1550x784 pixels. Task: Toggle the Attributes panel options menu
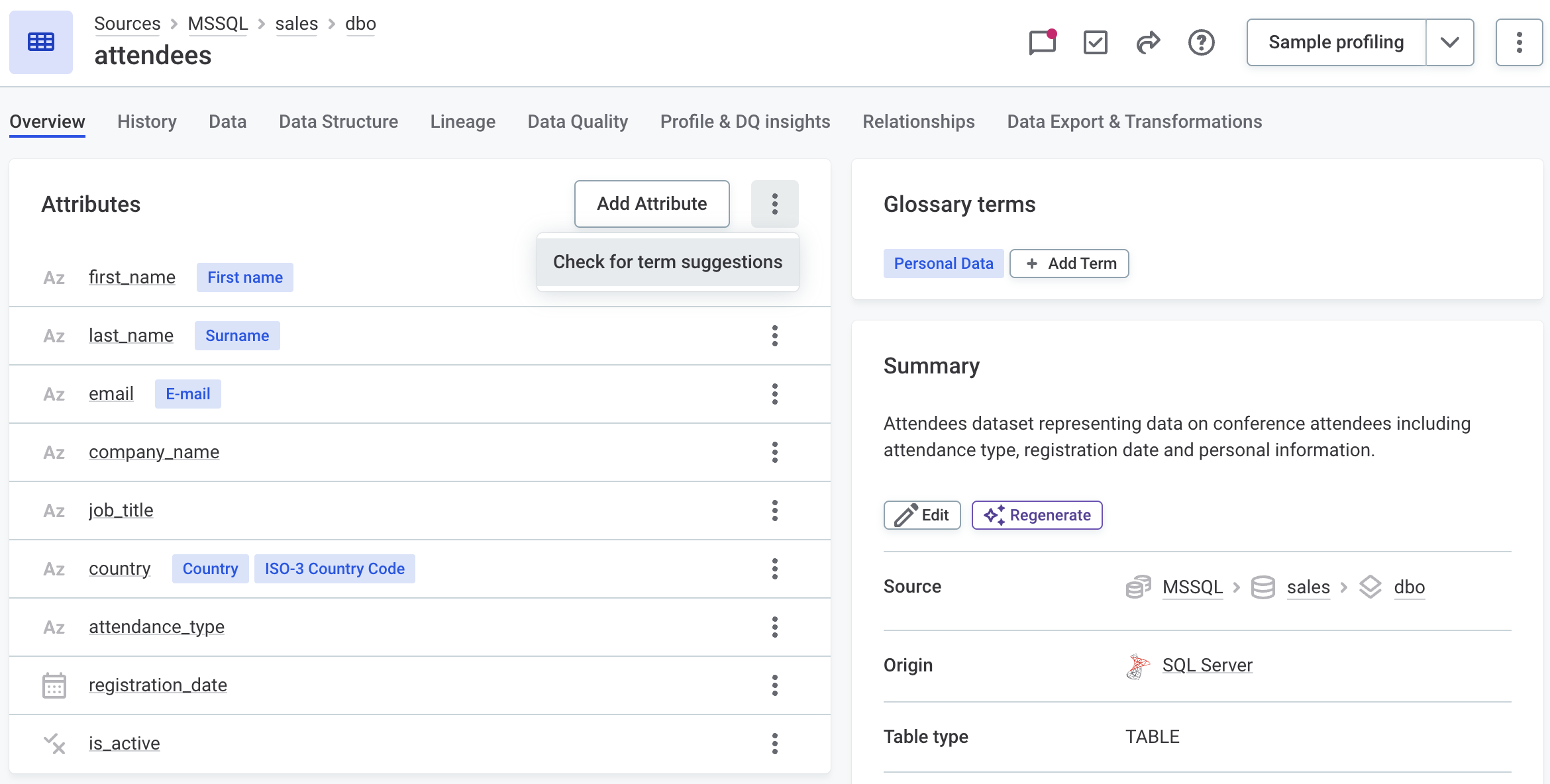pos(774,204)
